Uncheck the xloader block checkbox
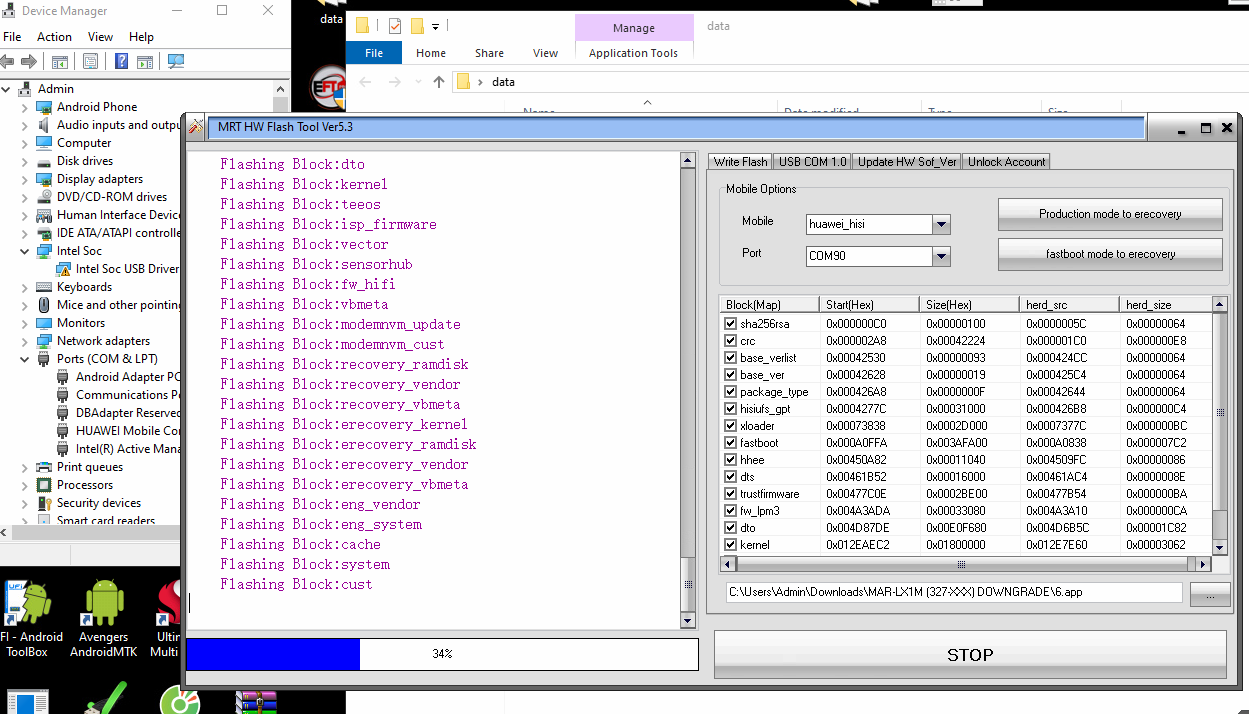The image size is (1249, 714). [x=731, y=426]
